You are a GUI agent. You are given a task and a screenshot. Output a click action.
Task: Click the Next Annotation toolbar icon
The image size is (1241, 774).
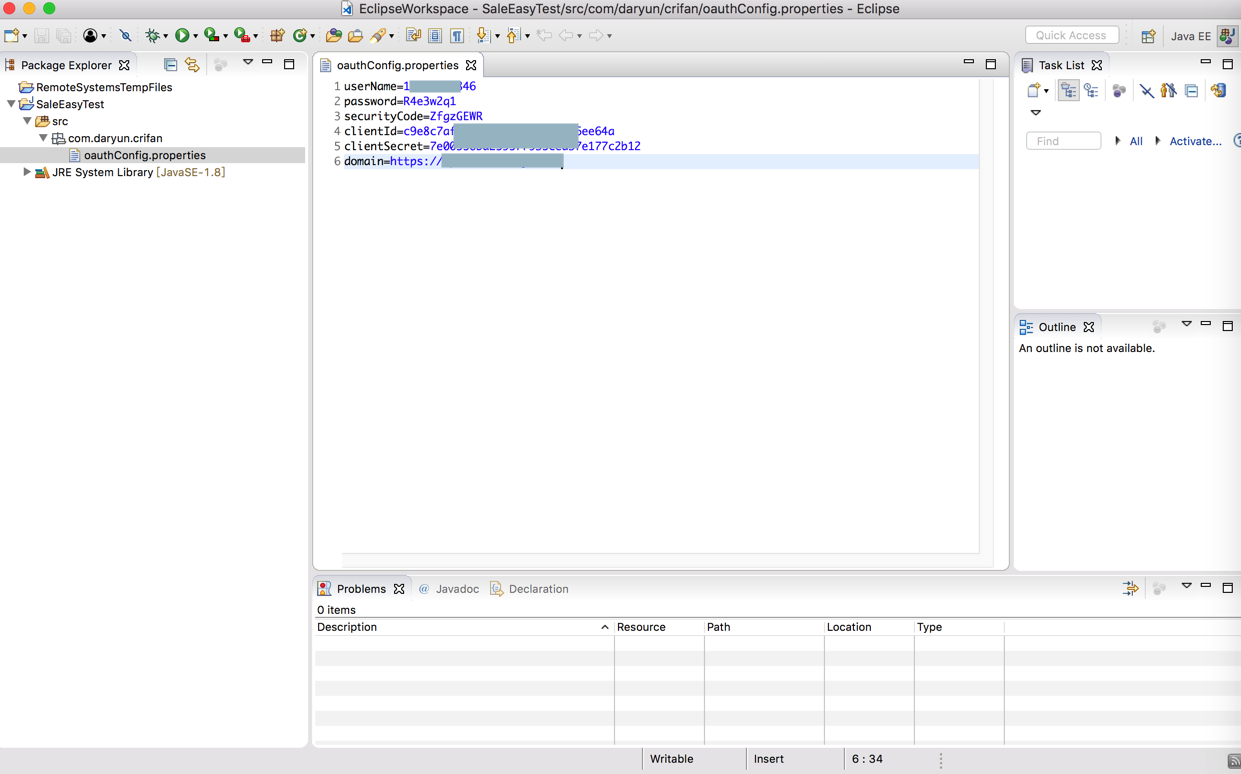pos(482,36)
